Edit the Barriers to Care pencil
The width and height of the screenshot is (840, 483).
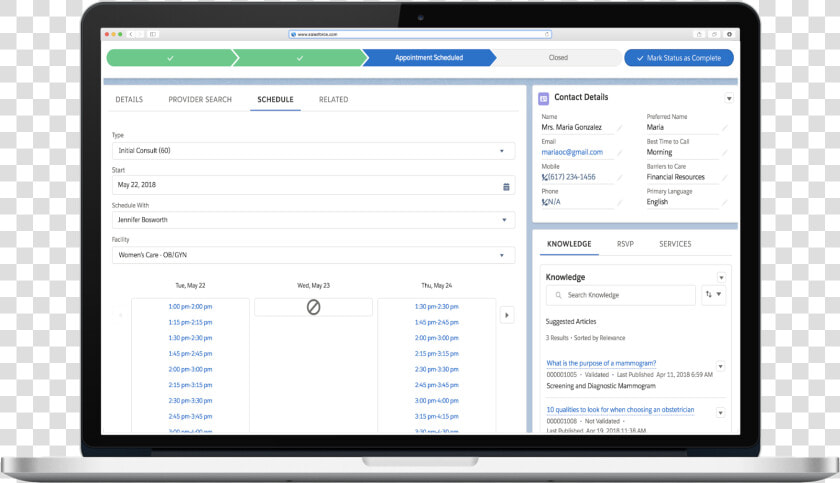[x=724, y=177]
